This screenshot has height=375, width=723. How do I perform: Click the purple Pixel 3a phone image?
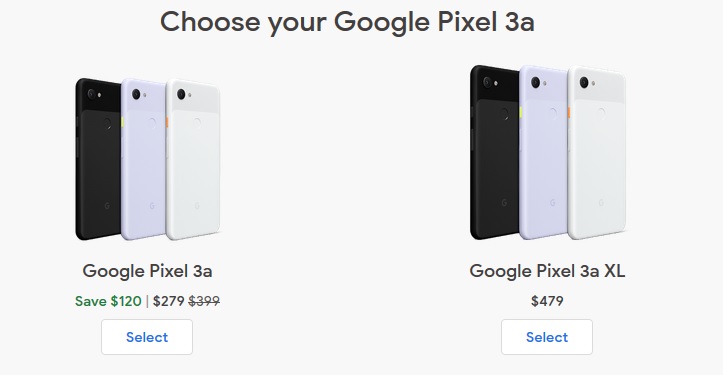coord(144,159)
